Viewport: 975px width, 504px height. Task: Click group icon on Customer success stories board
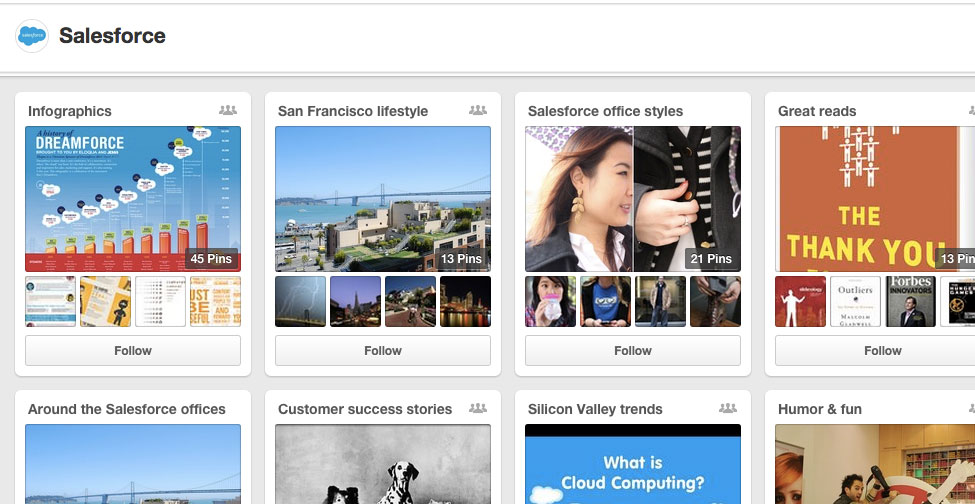click(478, 408)
